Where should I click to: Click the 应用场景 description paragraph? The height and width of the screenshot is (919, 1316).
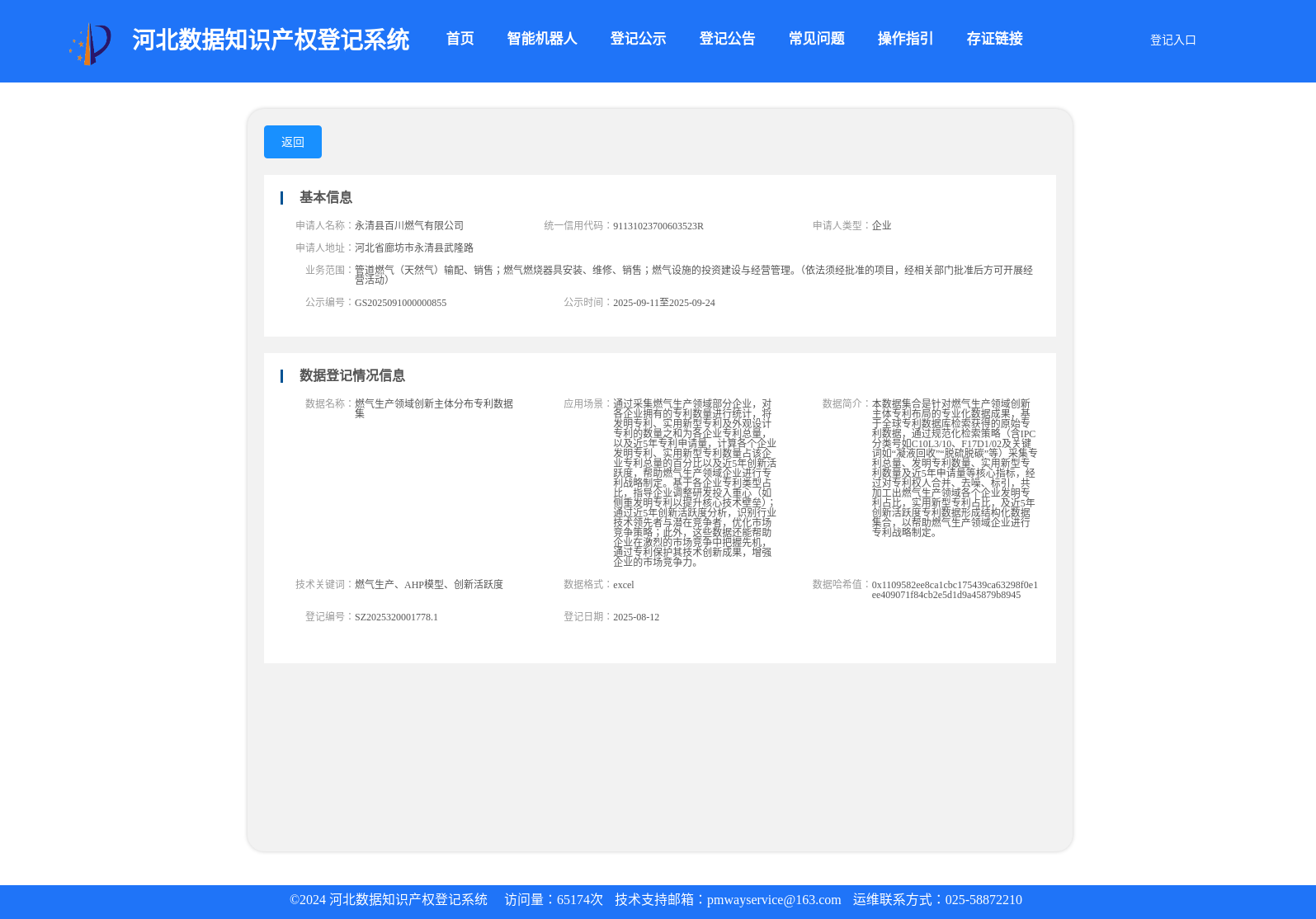[695, 483]
